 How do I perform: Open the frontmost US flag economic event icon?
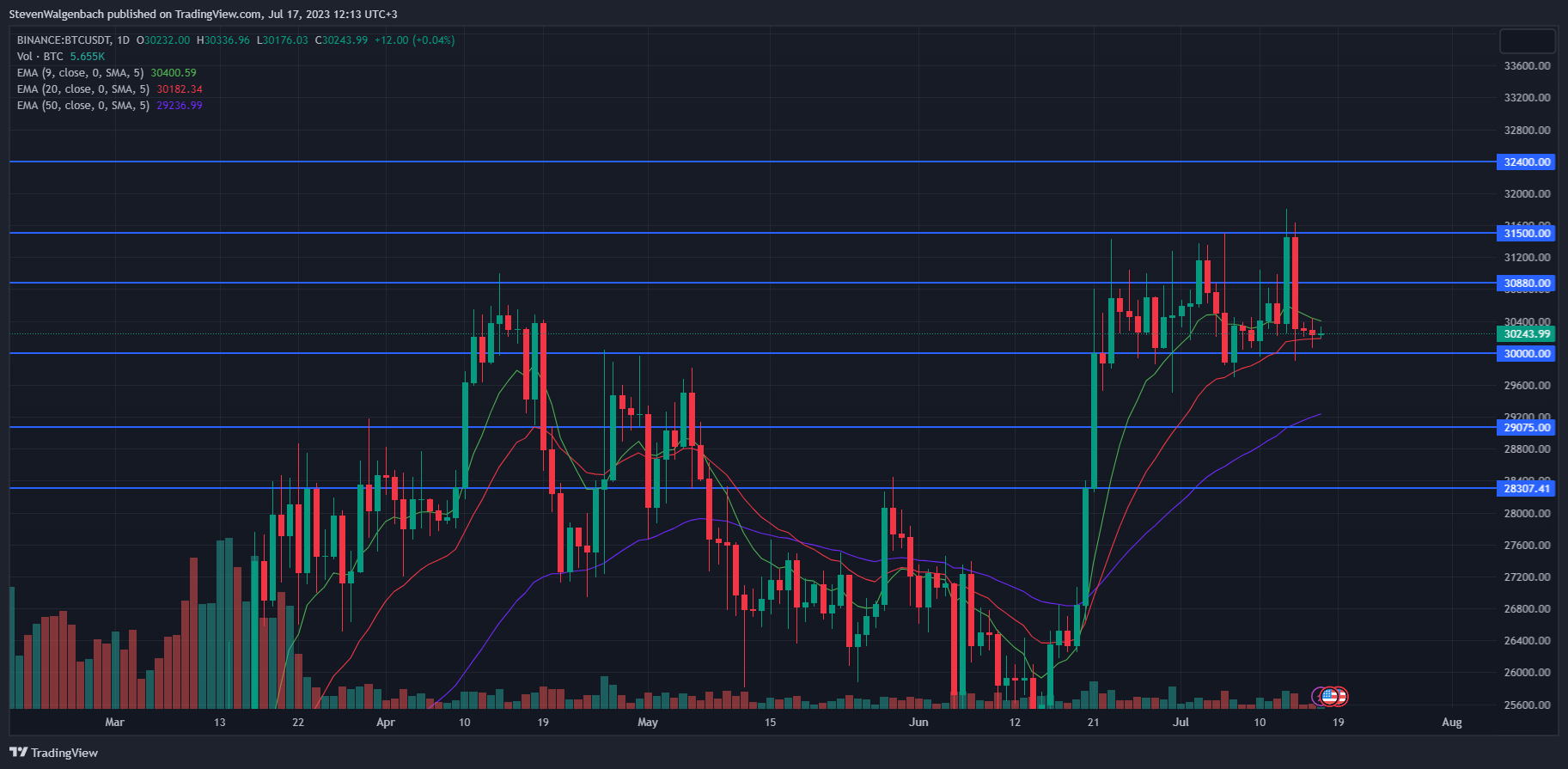[x=1329, y=696]
